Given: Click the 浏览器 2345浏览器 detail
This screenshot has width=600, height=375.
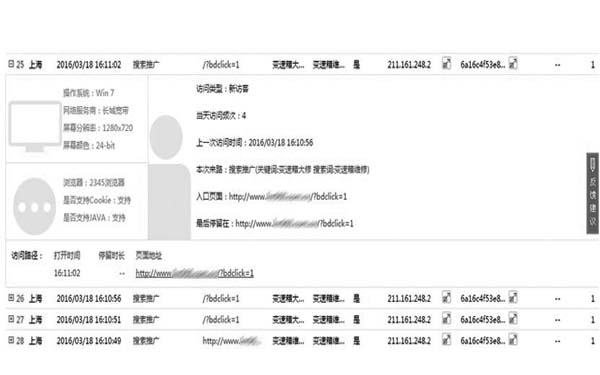Looking at the screenshot, I should click(94, 183).
